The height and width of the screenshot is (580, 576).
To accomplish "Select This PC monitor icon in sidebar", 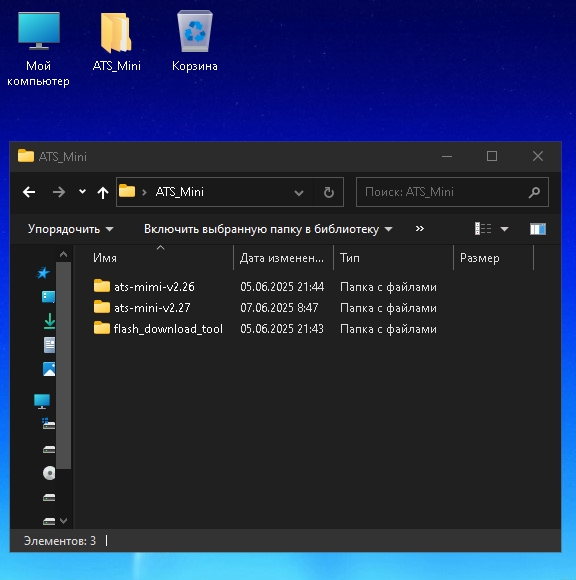I will pyautogui.click(x=42, y=401).
